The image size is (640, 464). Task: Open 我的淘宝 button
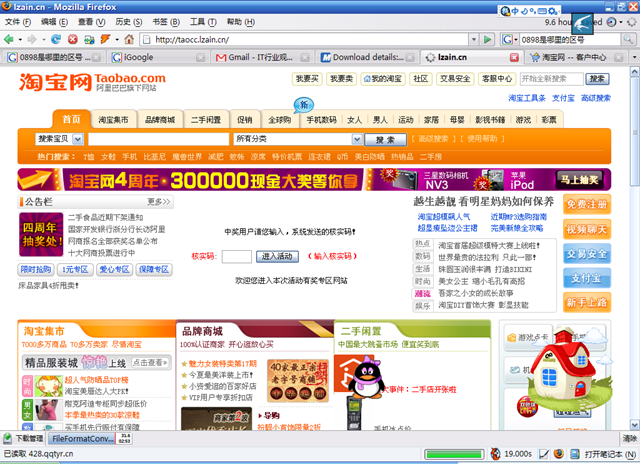point(382,79)
